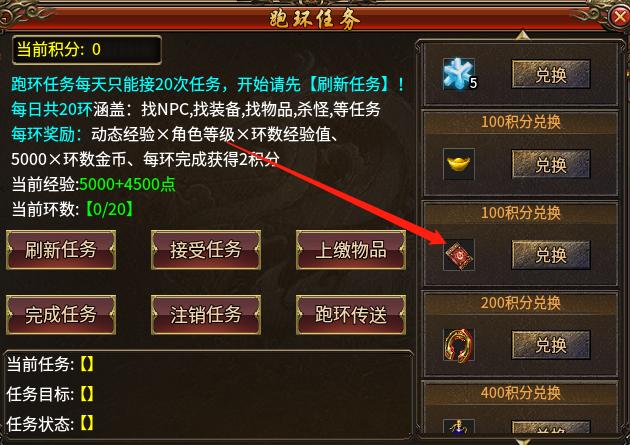The image size is (630, 445).
Task: Click the 上缴物品 button
Action: [351, 250]
